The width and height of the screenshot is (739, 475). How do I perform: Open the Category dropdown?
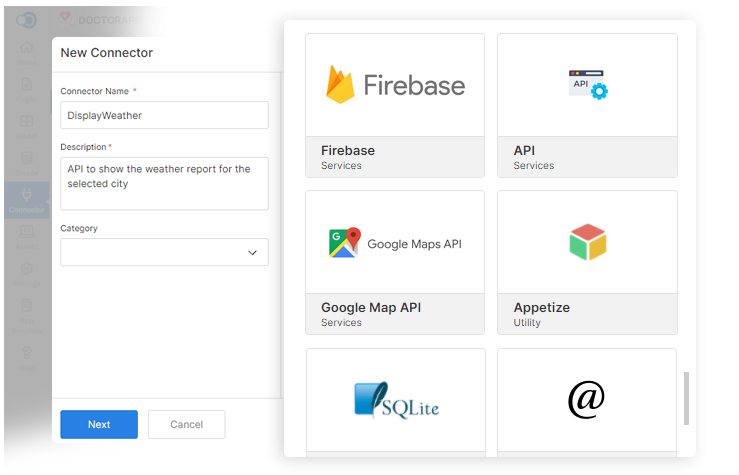click(x=164, y=252)
